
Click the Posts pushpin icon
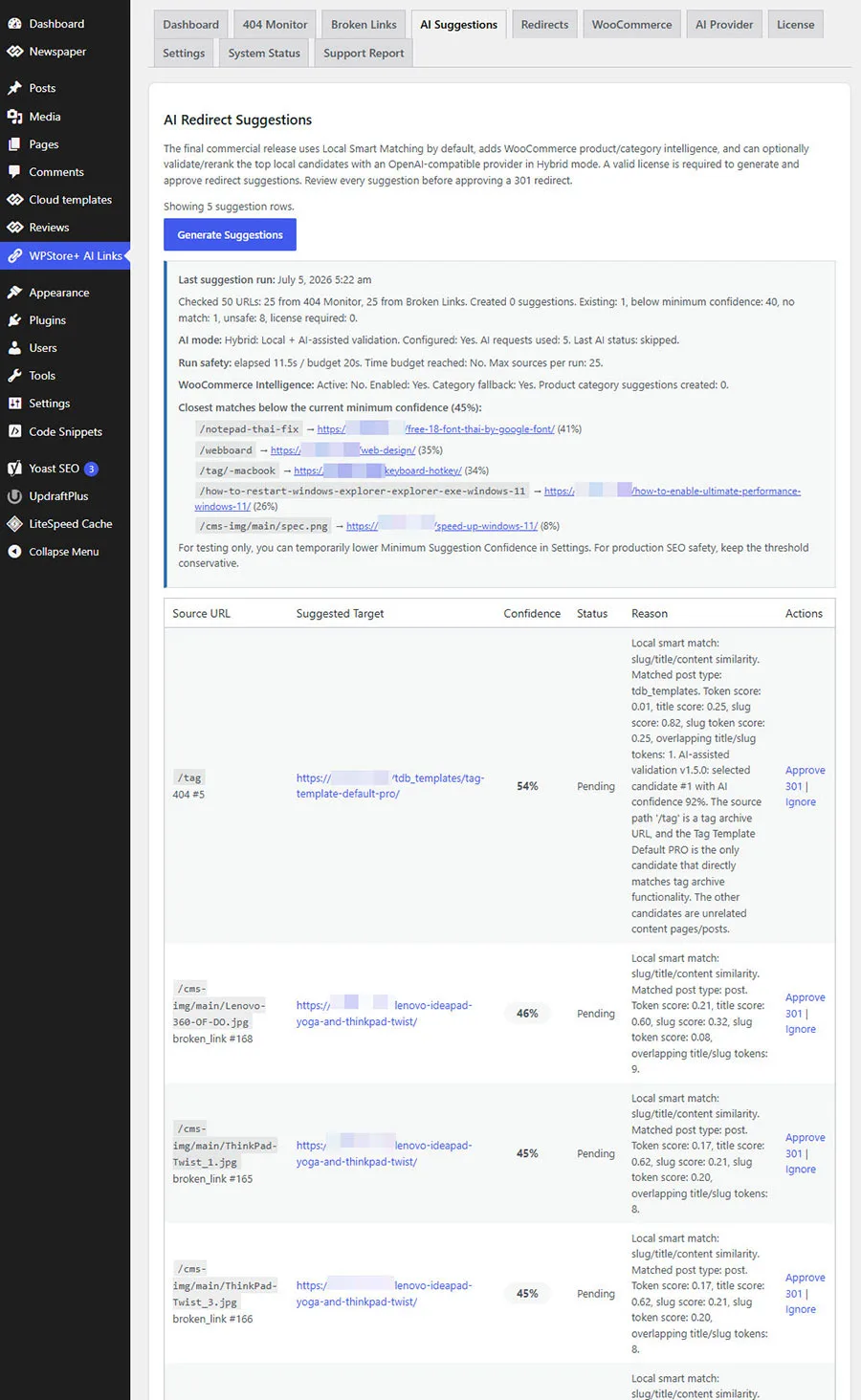click(14, 88)
